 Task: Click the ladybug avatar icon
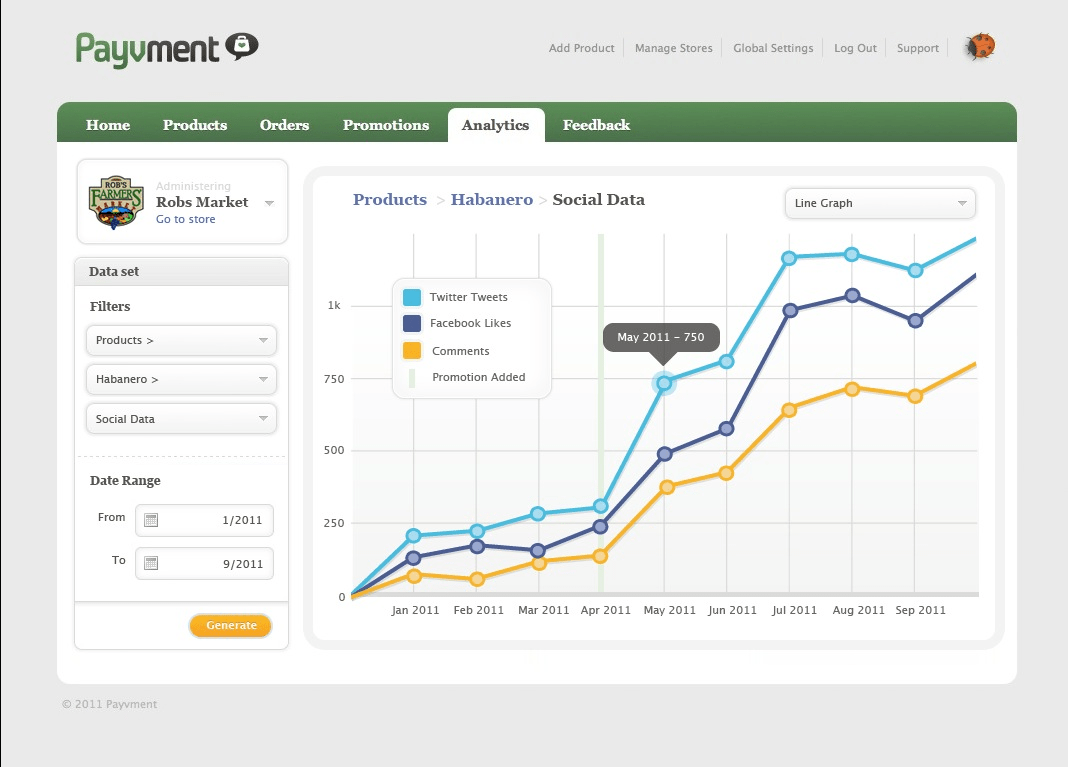pos(979,47)
